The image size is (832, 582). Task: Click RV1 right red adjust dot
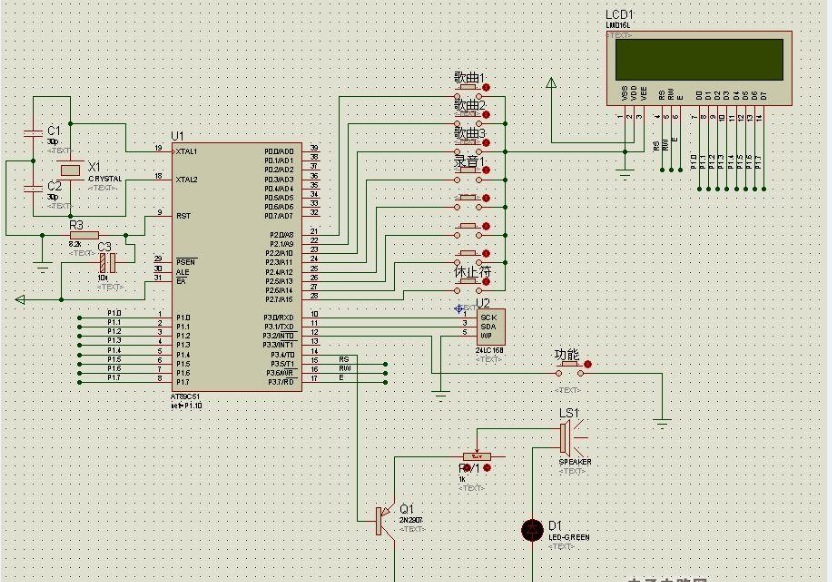pyautogui.click(x=487, y=467)
